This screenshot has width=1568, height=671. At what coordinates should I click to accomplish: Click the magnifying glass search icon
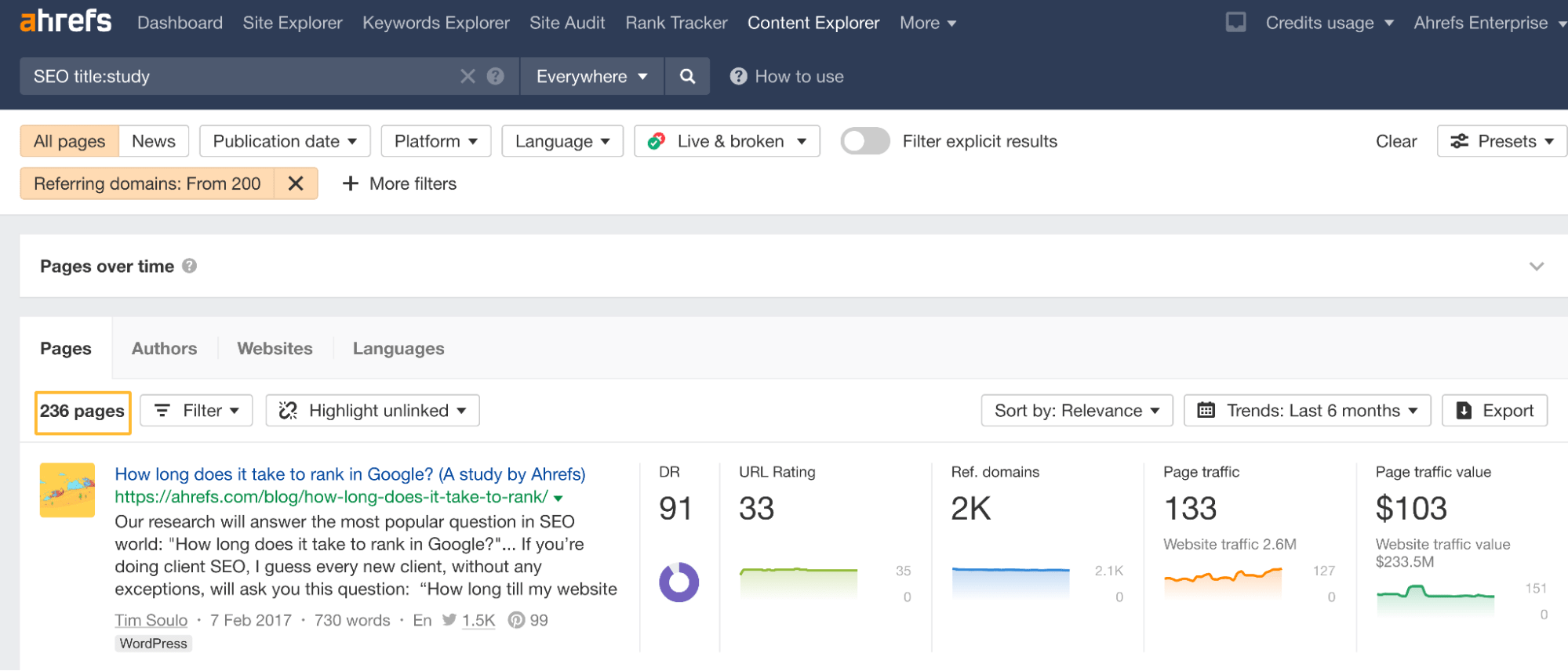click(x=687, y=76)
